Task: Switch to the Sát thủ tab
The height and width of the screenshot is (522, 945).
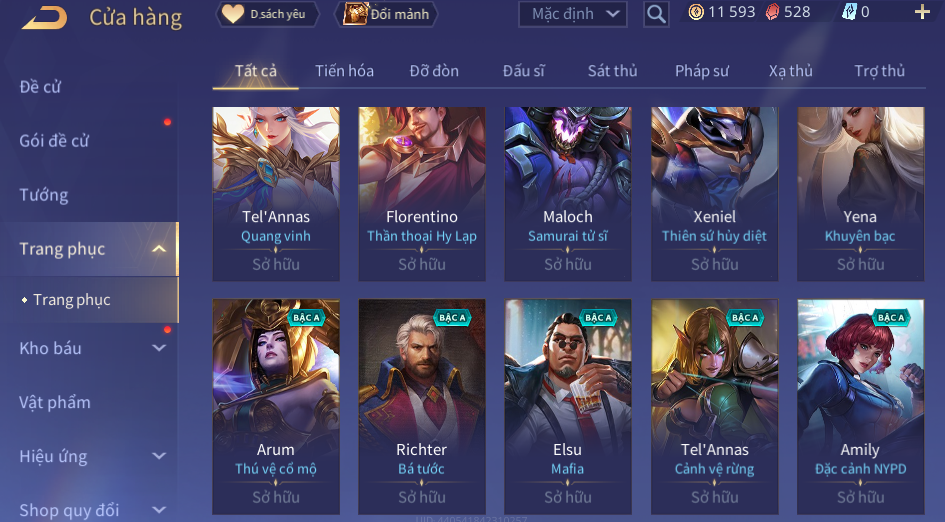Action: click(x=612, y=71)
